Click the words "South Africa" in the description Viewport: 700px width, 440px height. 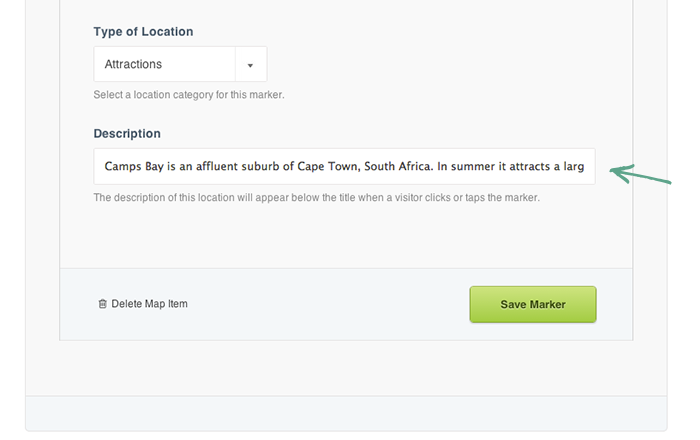click(x=398, y=166)
